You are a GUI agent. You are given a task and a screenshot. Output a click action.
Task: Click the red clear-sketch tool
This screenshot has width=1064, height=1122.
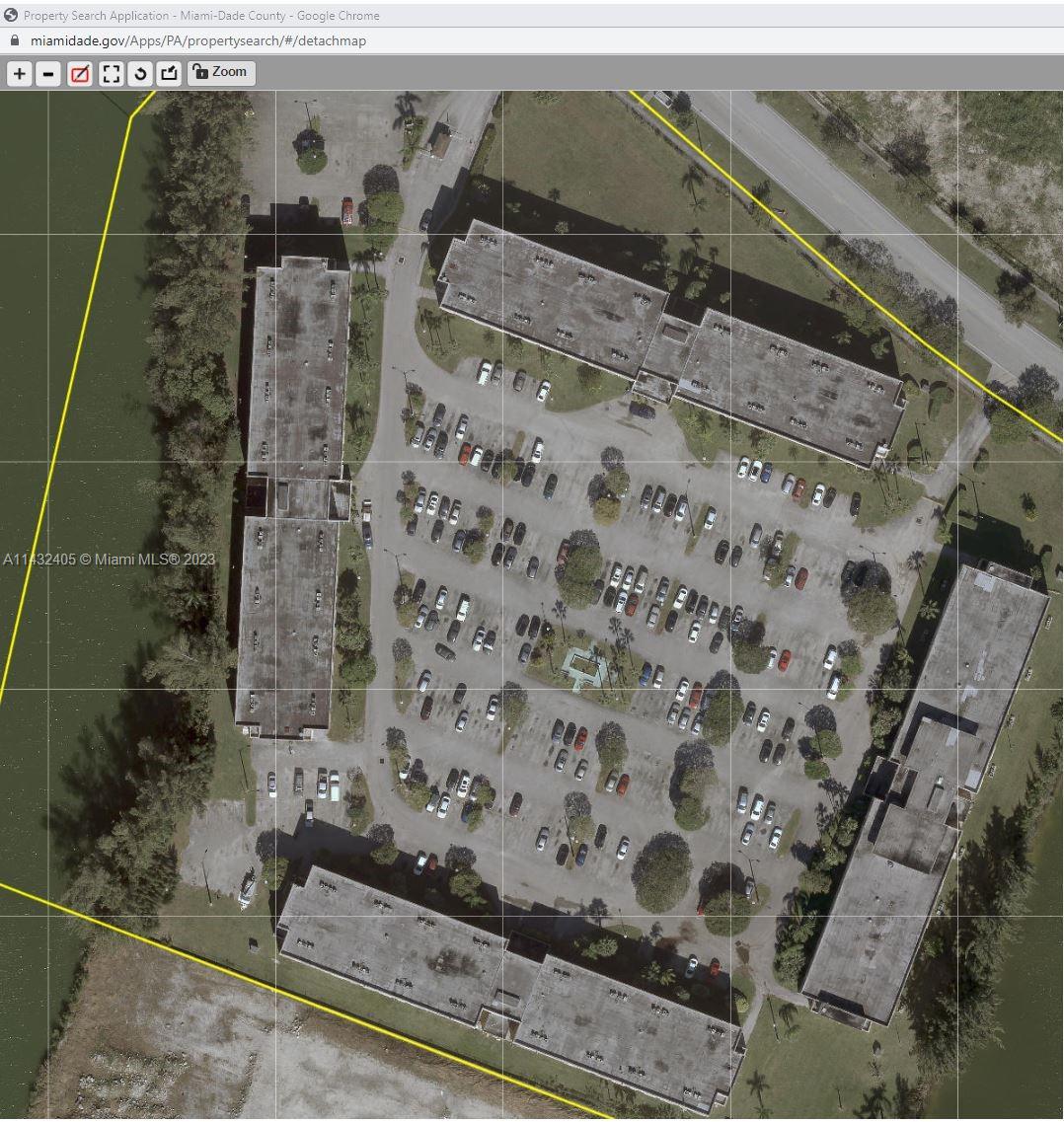79,73
